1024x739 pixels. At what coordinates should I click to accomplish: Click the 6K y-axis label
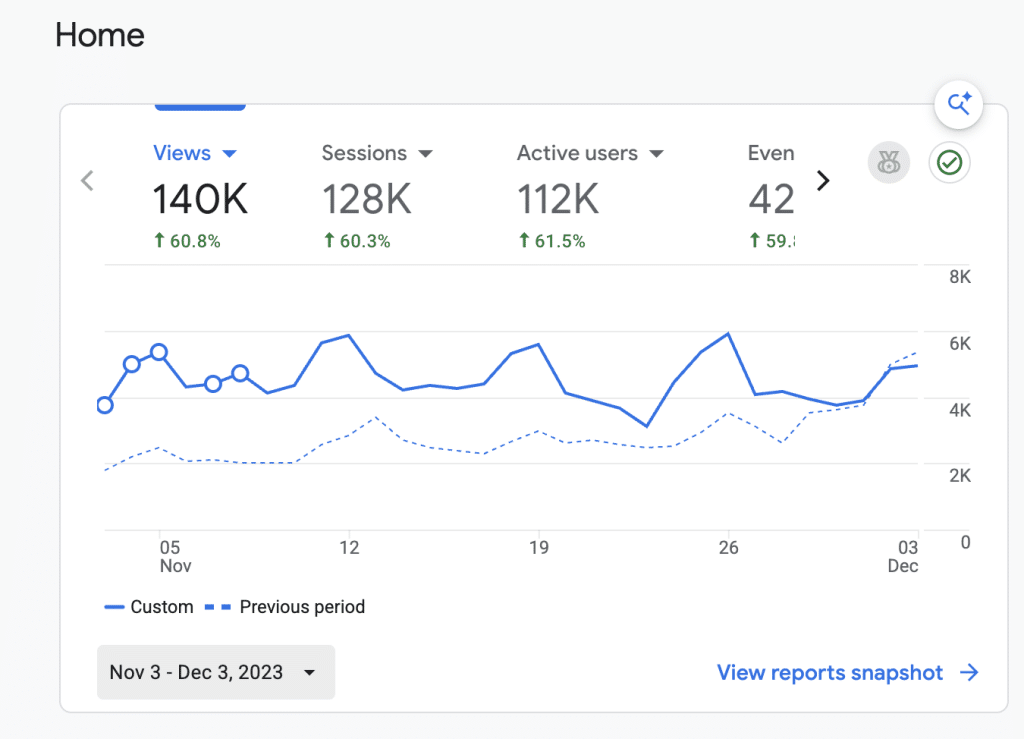pyautogui.click(x=960, y=343)
